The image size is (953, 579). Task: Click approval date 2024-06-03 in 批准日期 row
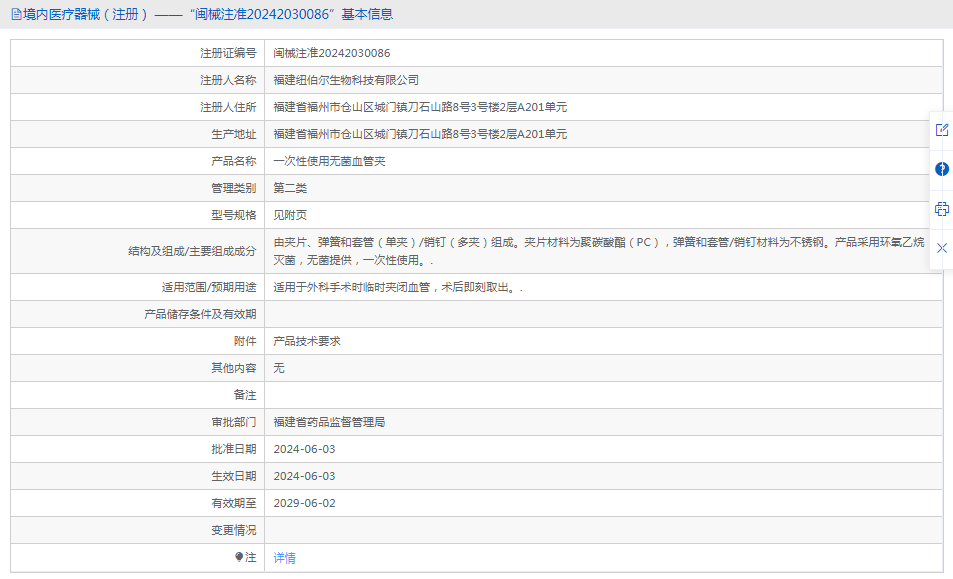coord(304,450)
